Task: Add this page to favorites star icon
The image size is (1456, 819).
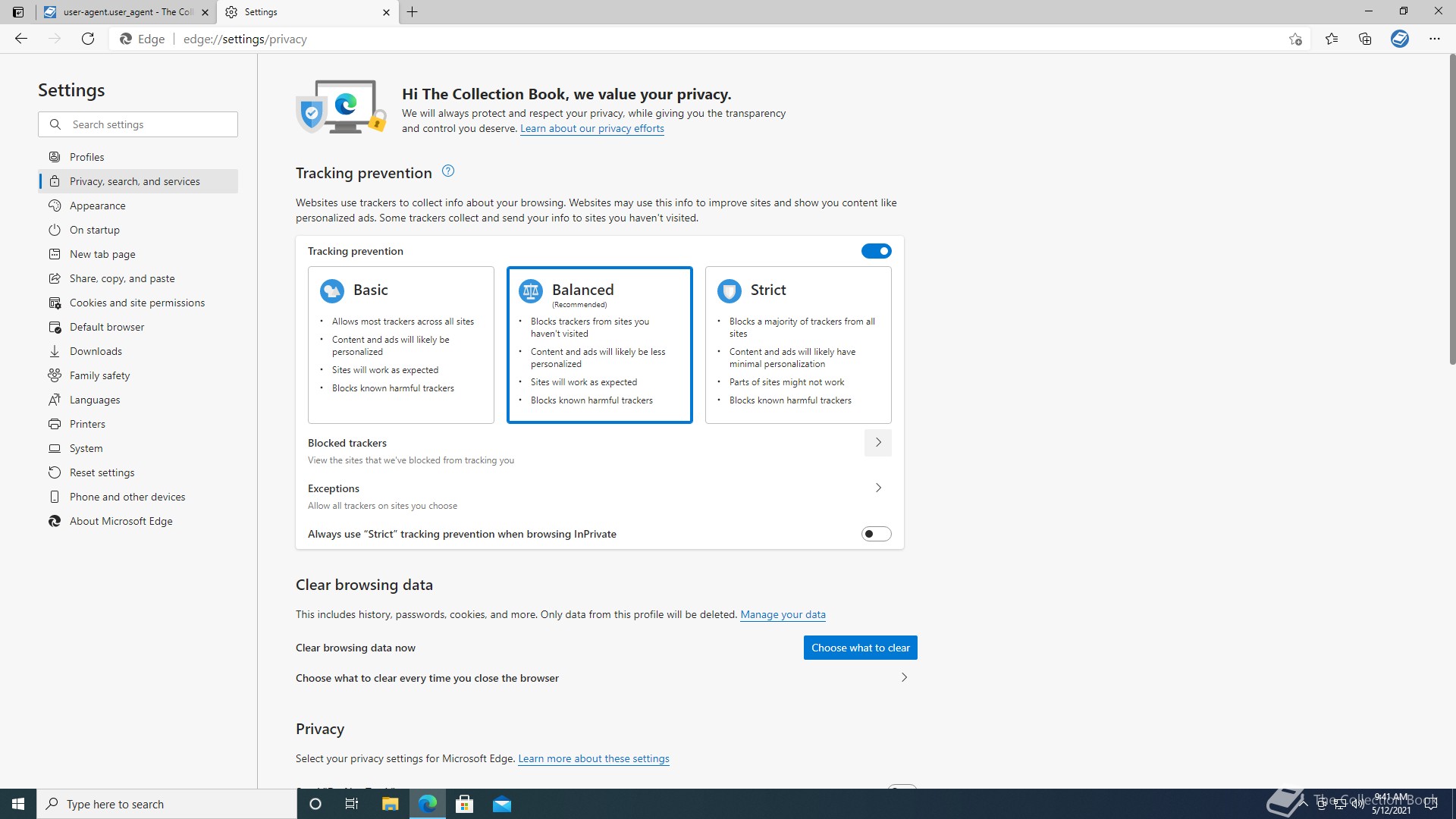Action: (1295, 39)
